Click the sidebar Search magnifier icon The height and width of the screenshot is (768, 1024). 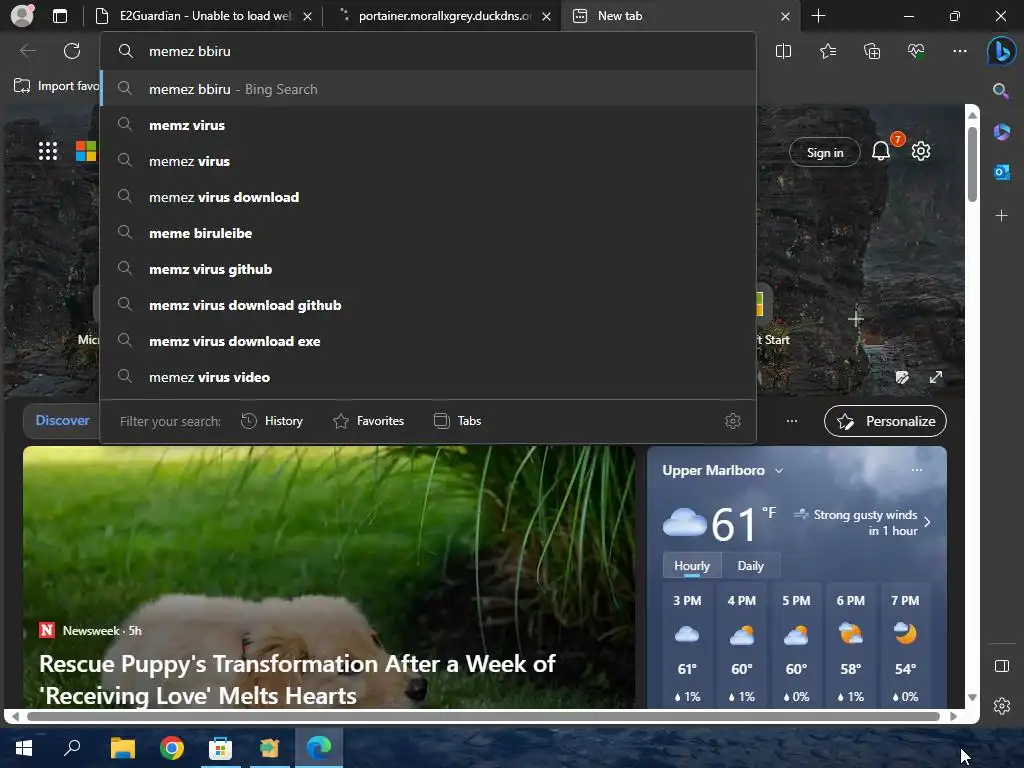click(x=1000, y=91)
